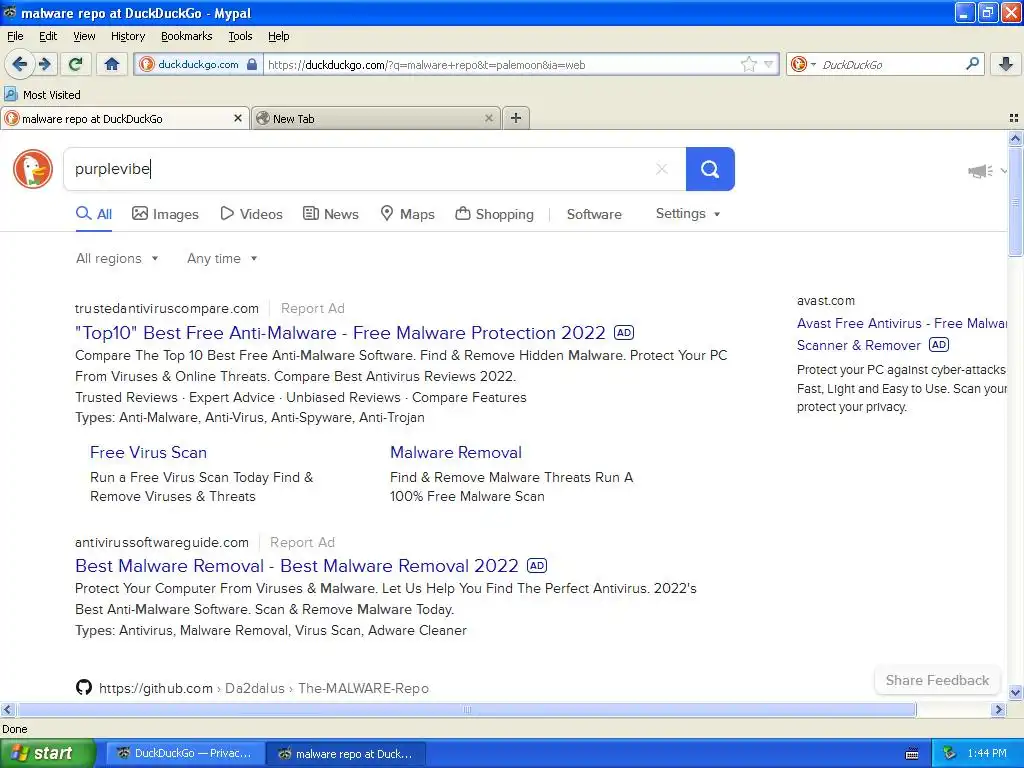
Task: Click Report Ad next to trustedantiviruscompare.com
Action: 312,308
